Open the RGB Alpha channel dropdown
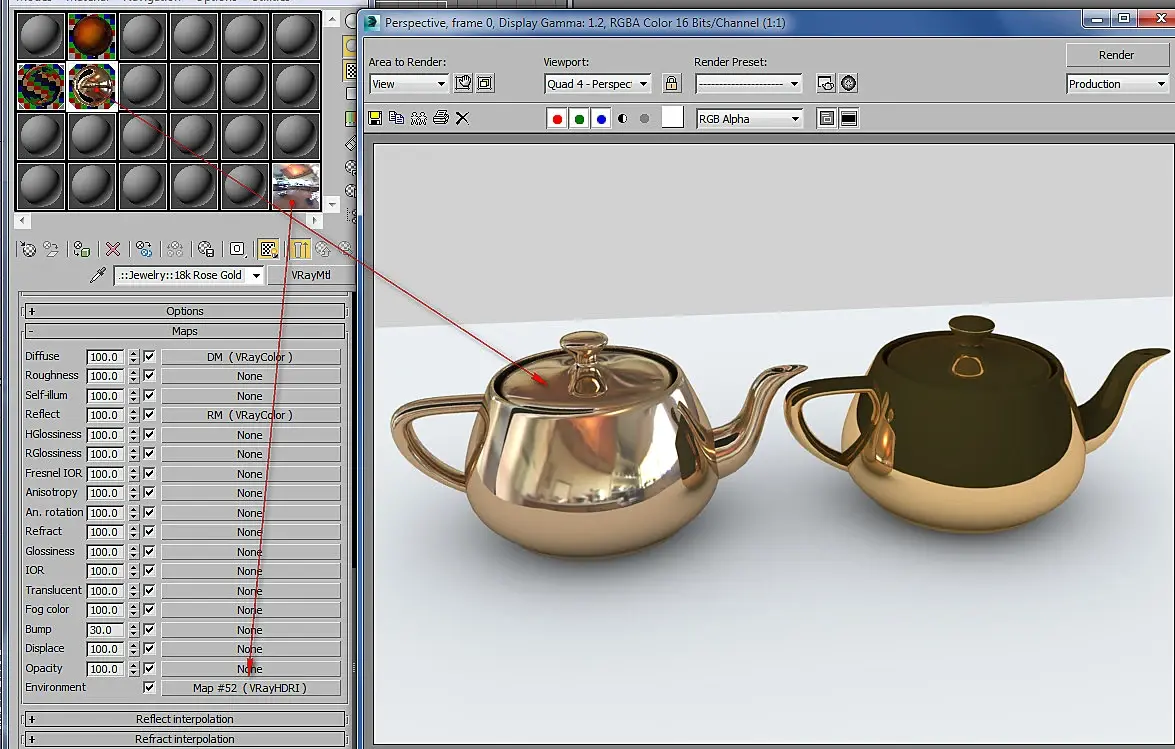This screenshot has width=1175, height=749. 750,119
